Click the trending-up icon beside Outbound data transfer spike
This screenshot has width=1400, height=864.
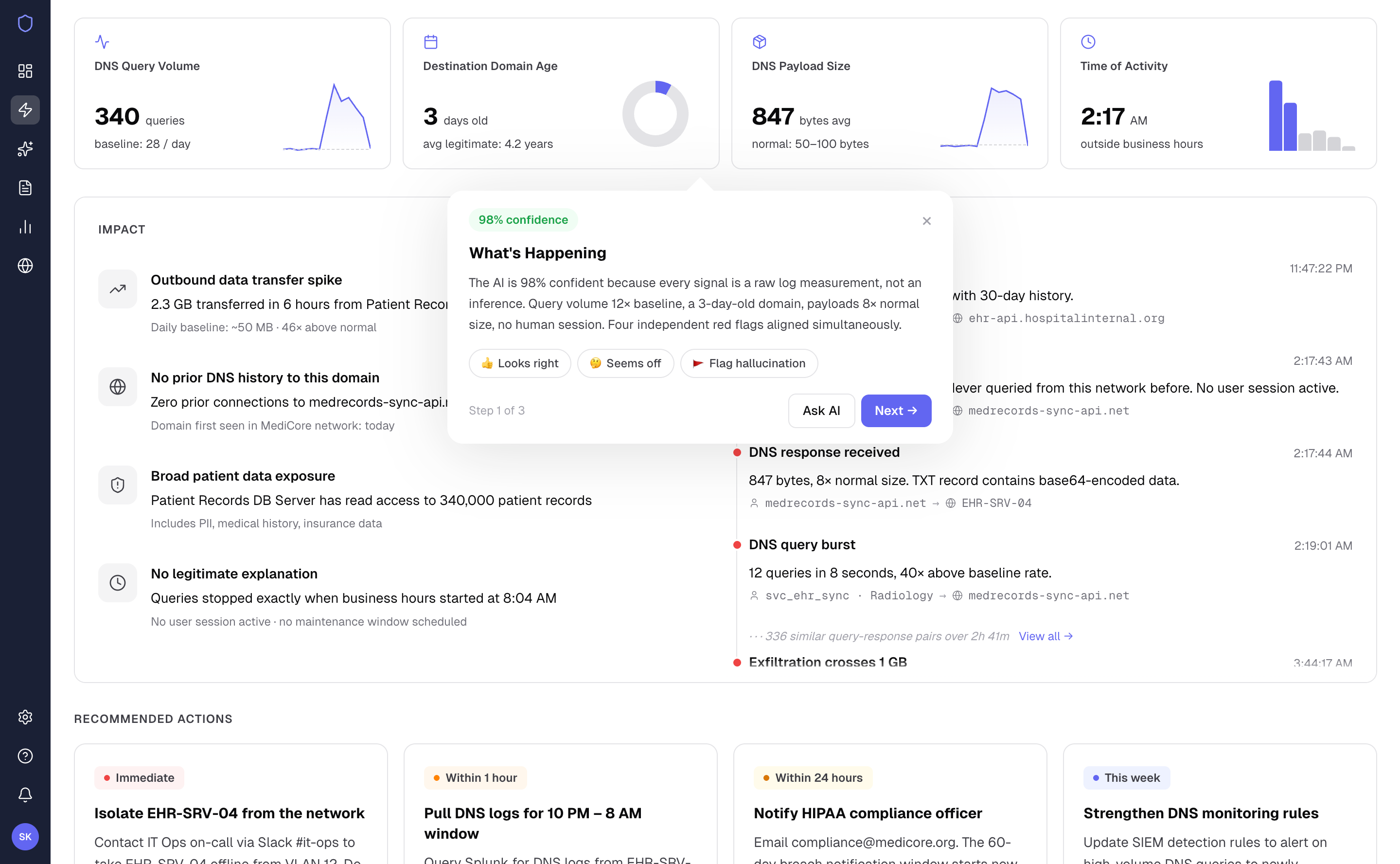(118, 289)
